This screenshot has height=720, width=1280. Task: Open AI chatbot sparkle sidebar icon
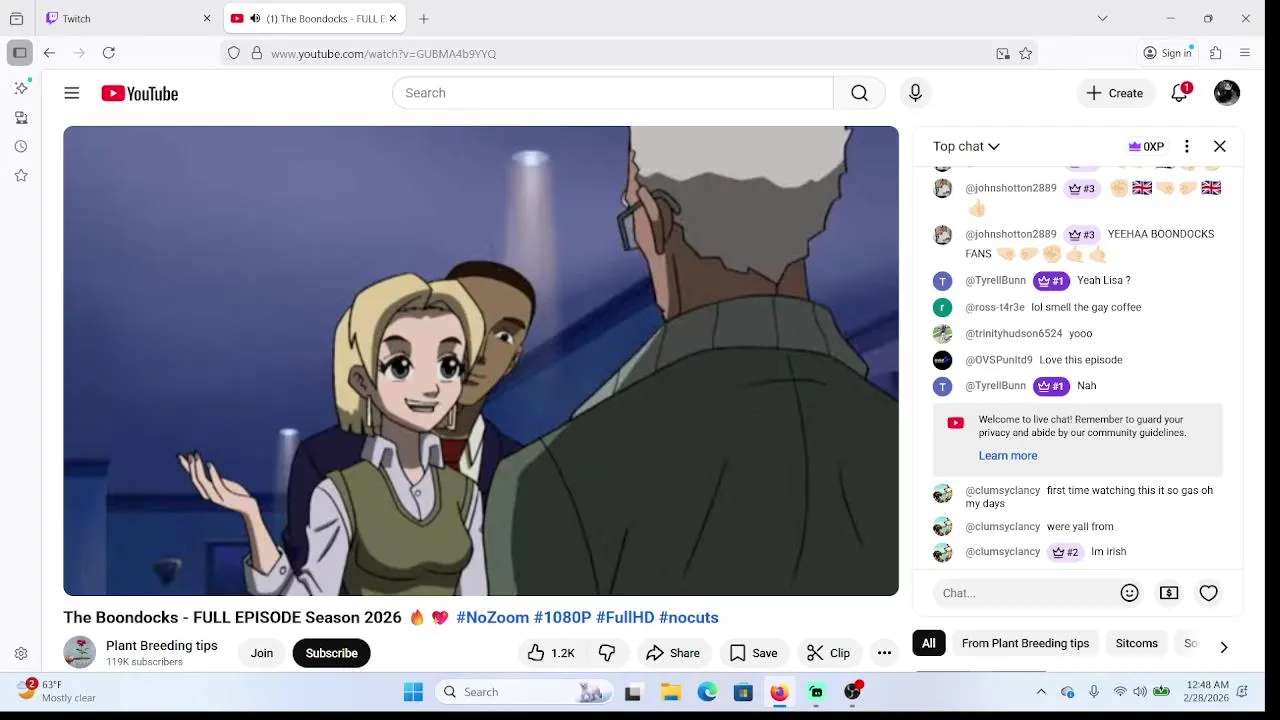[x=21, y=88]
